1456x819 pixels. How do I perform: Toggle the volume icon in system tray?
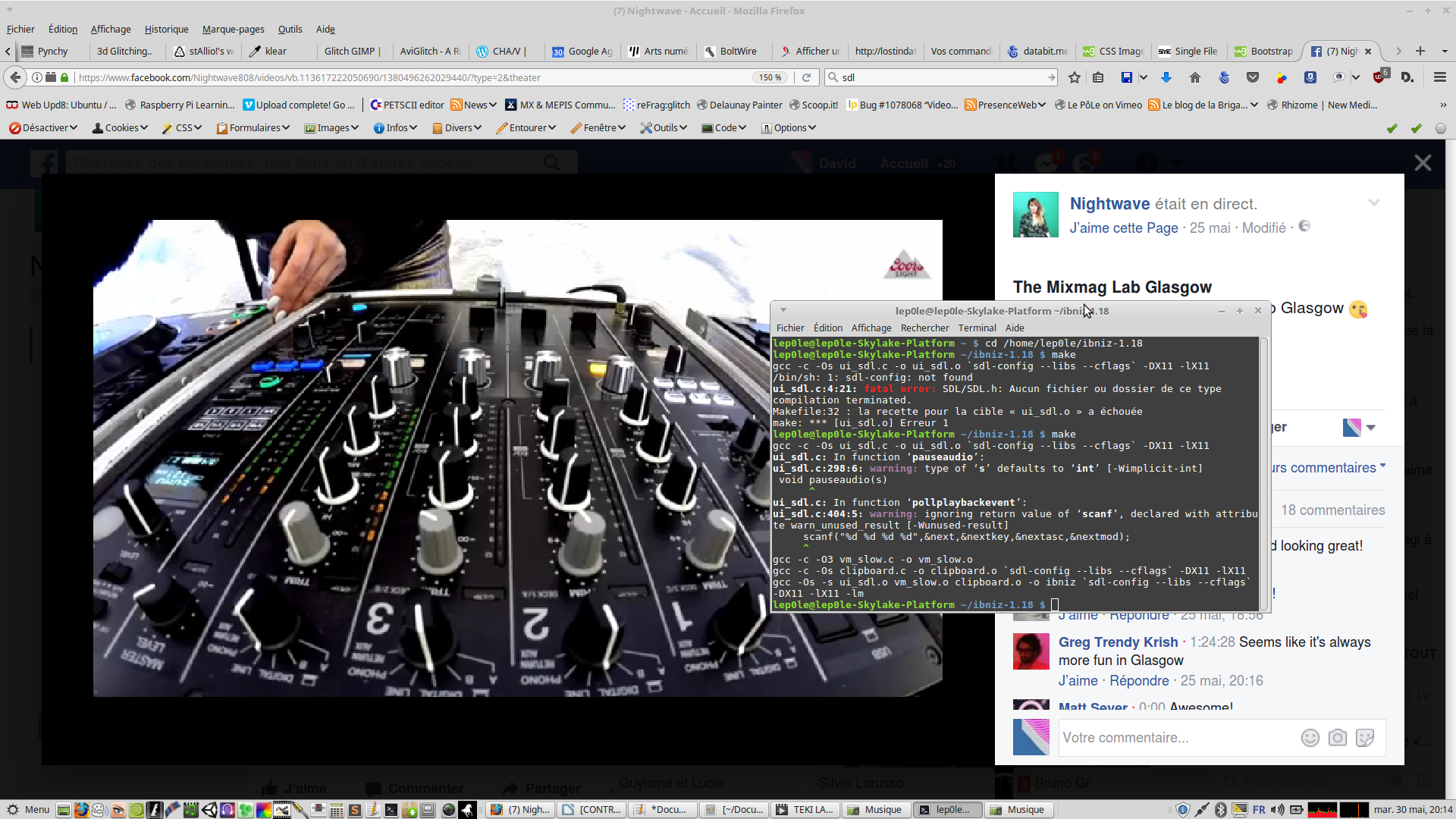[x=1278, y=810]
